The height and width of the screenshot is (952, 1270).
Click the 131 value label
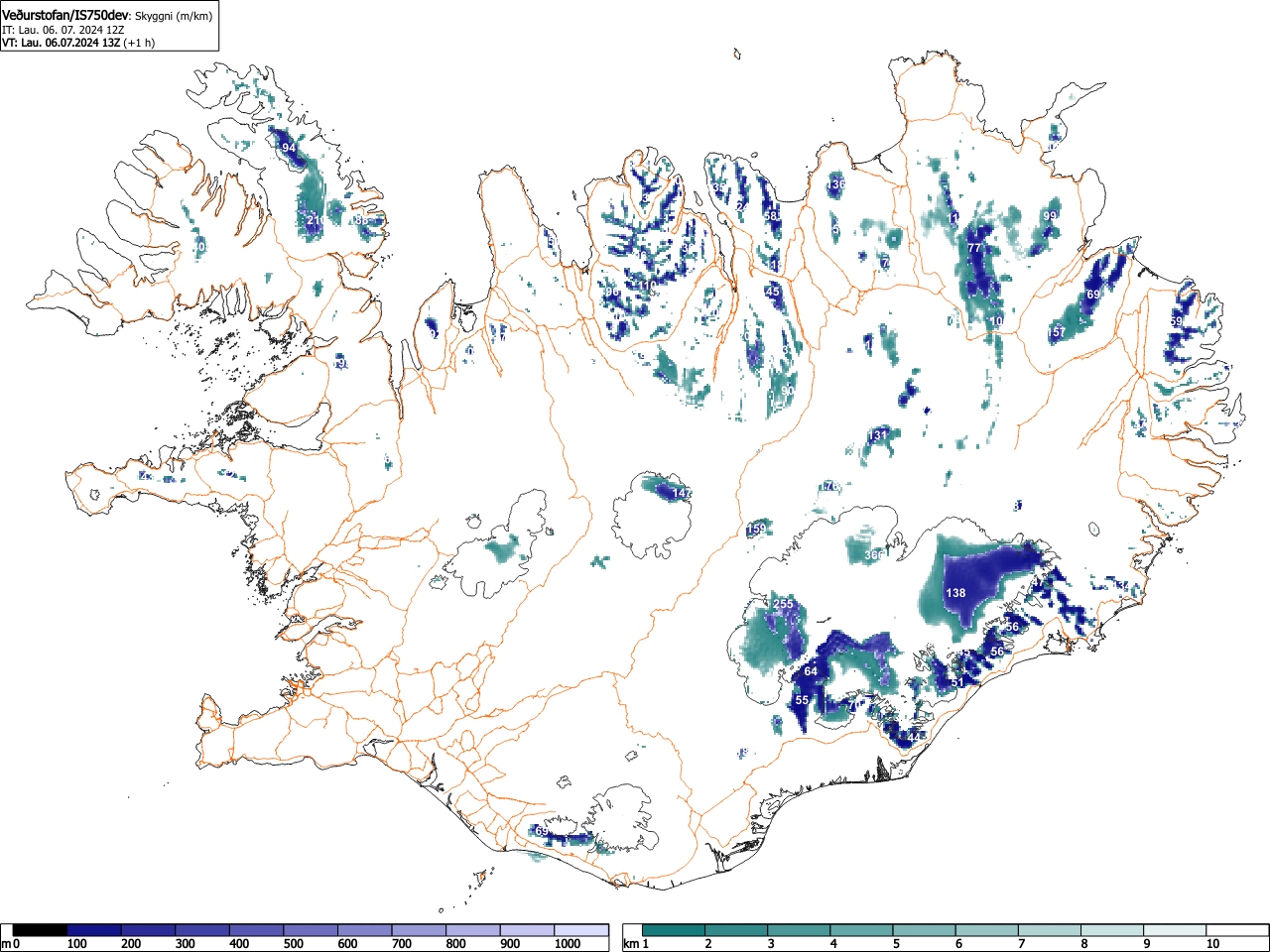coord(878,435)
